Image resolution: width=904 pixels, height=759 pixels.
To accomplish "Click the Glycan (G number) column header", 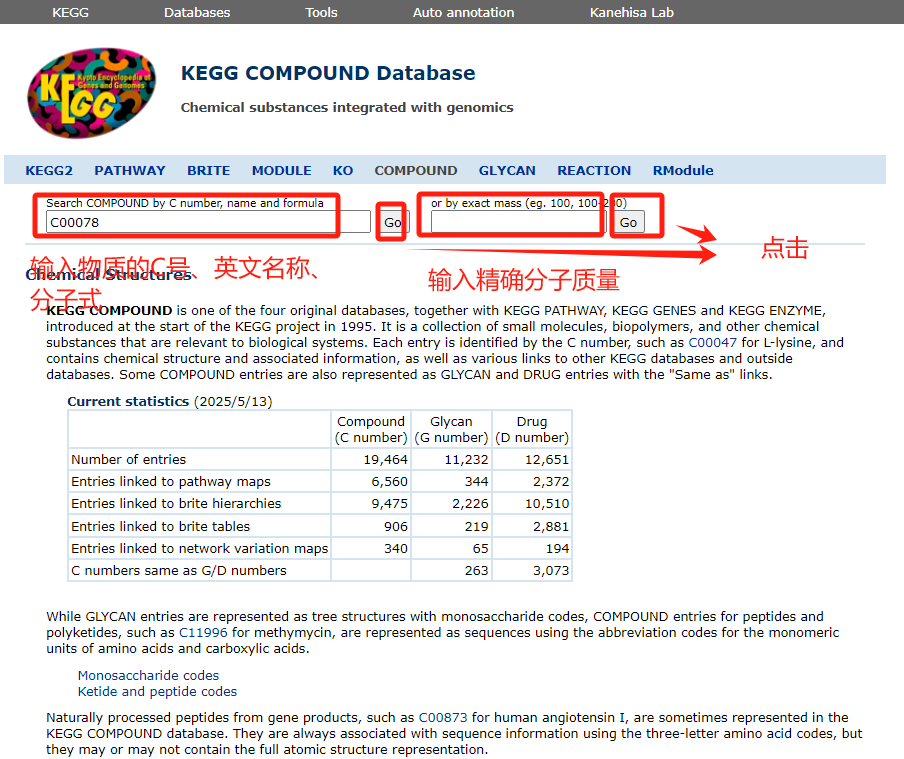I will click(451, 430).
